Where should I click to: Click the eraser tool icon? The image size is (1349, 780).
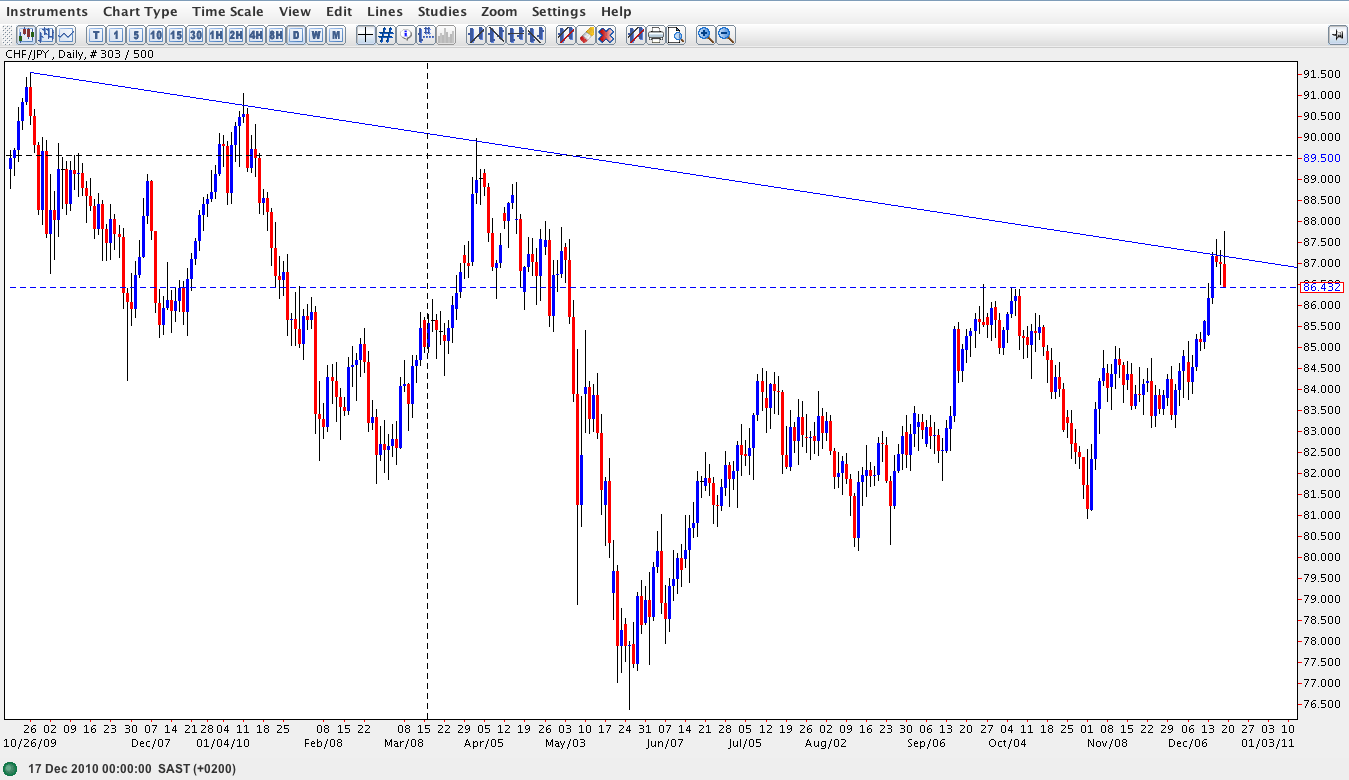pos(586,35)
